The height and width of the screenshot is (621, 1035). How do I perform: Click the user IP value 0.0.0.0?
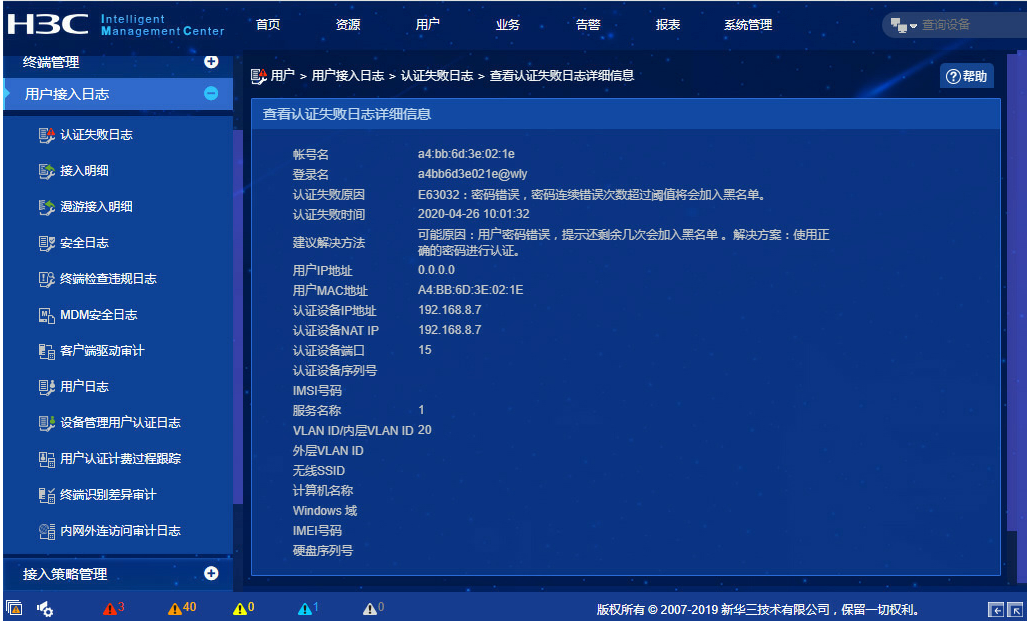436,270
